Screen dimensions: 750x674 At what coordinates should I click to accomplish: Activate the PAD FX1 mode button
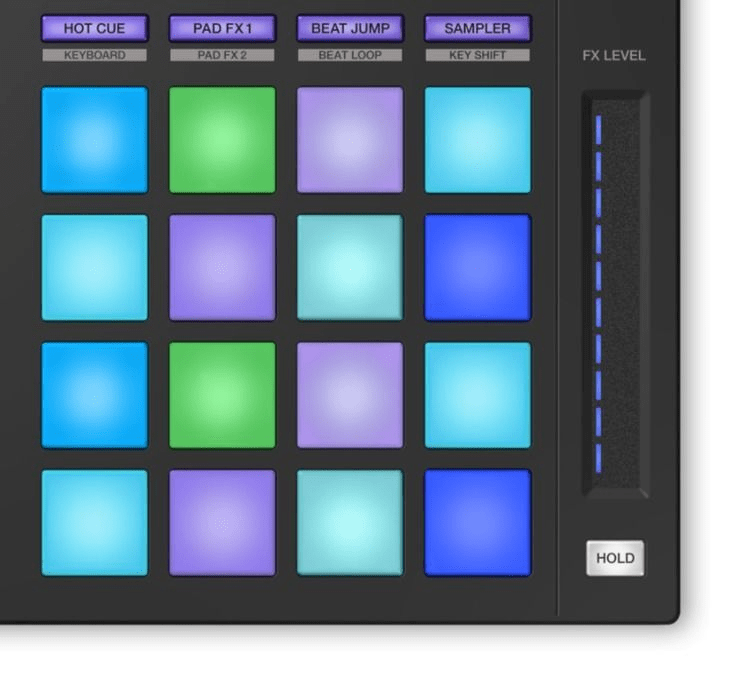222,28
